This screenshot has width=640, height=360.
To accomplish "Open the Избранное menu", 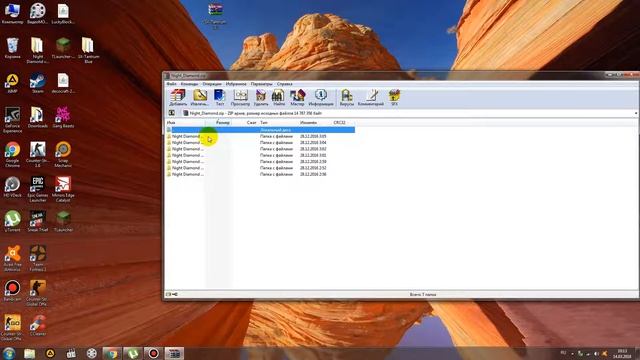I will coord(236,84).
